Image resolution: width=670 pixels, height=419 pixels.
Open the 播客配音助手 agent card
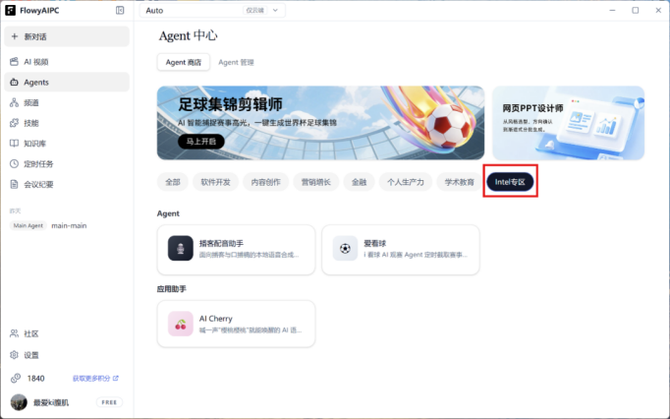click(x=236, y=250)
